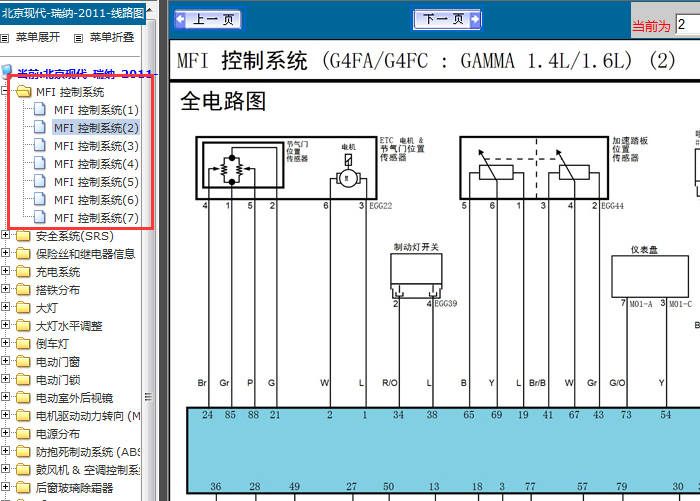Open MFI 控制系统(4) page

(96, 164)
